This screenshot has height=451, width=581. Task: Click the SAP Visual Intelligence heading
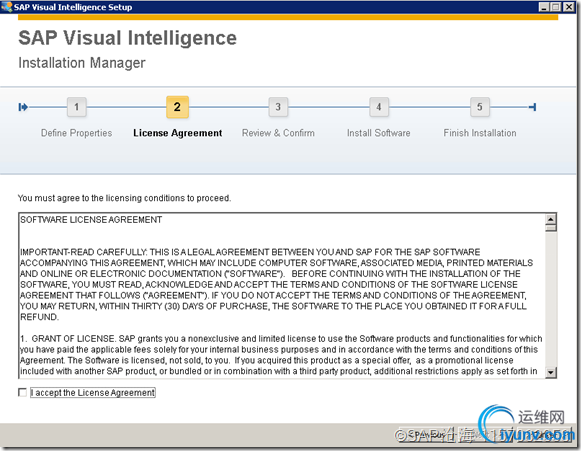pyautogui.click(x=127, y=38)
